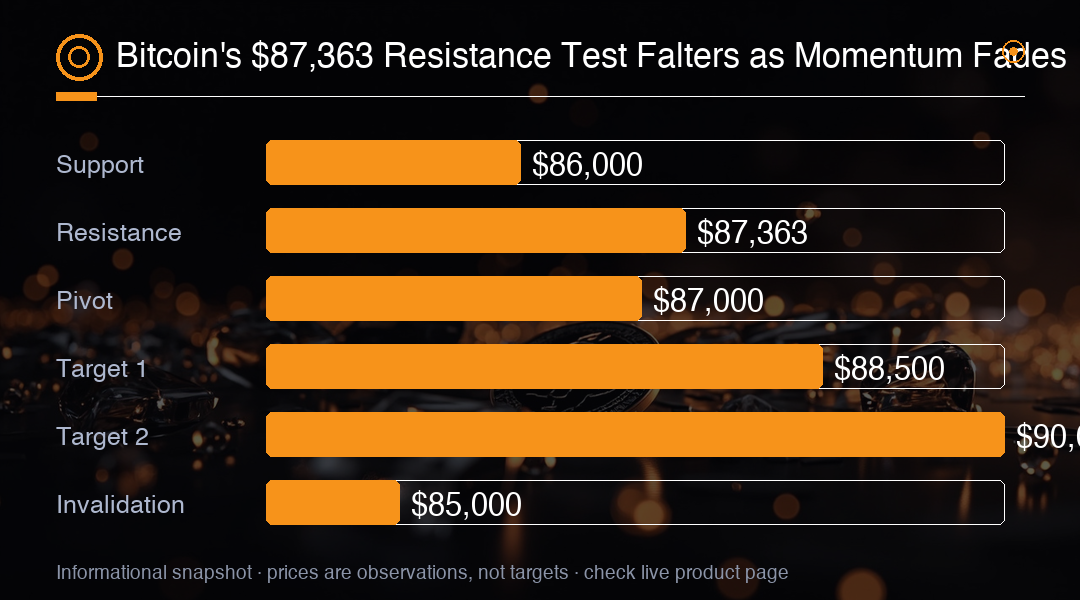Select the Support row label
1080x600 pixels.
pyautogui.click(x=100, y=165)
